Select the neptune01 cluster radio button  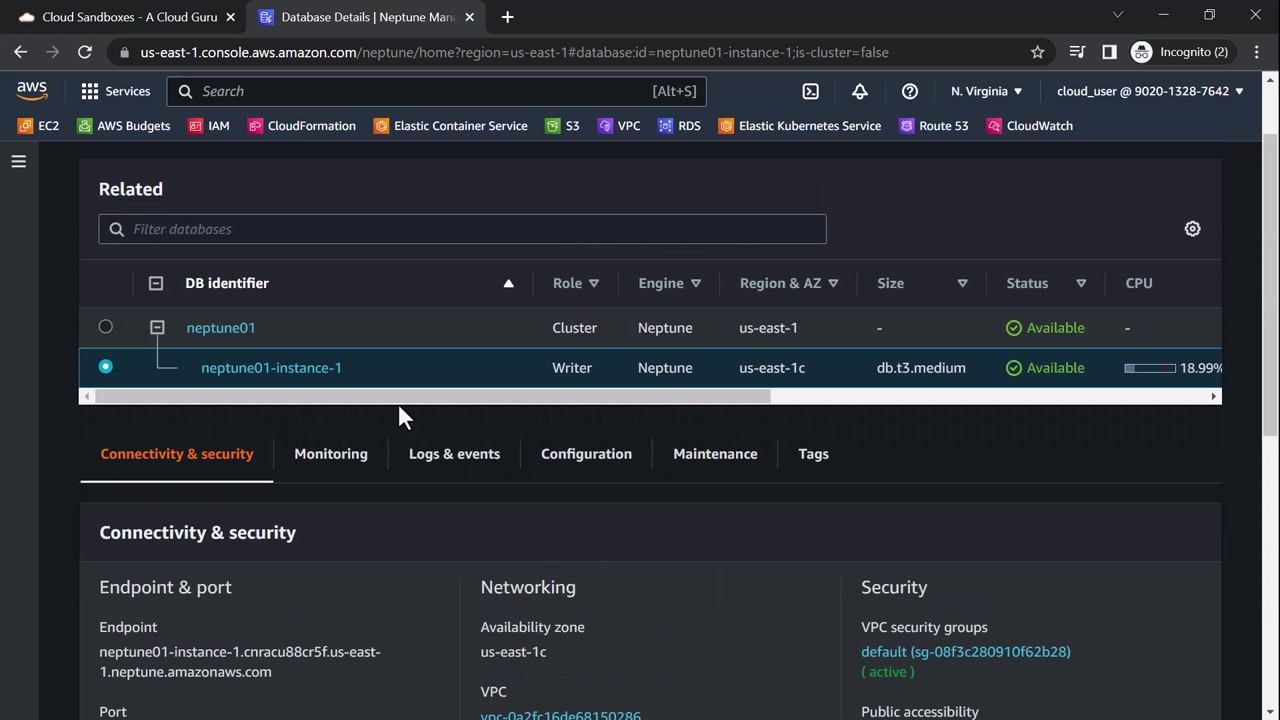tap(106, 327)
